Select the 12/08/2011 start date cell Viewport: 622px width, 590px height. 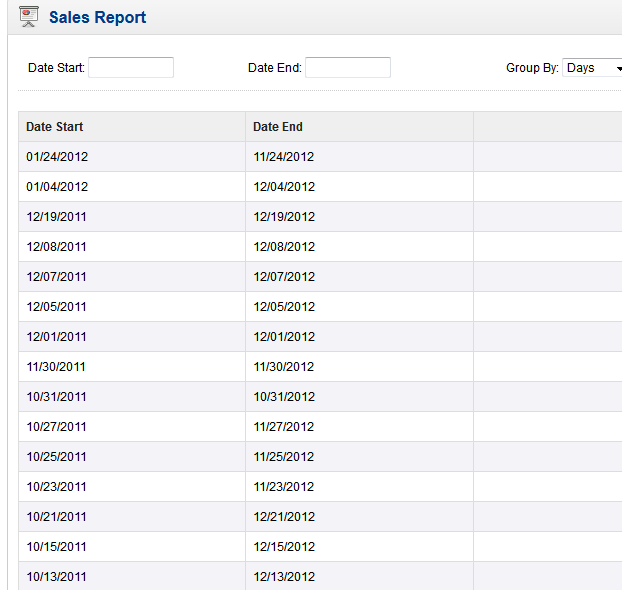(x=132, y=247)
